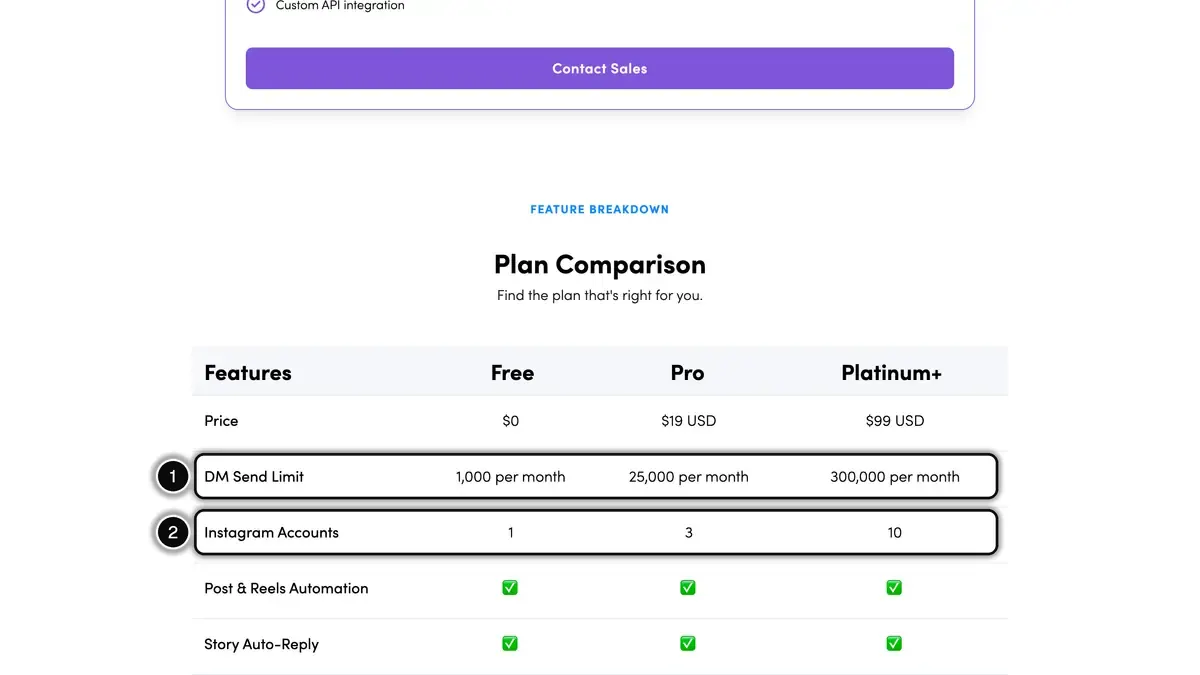Image resolution: width=1200 pixels, height=675 pixels.
Task: Click Instagram Accounts value "1" for Free
Action: [511, 533]
